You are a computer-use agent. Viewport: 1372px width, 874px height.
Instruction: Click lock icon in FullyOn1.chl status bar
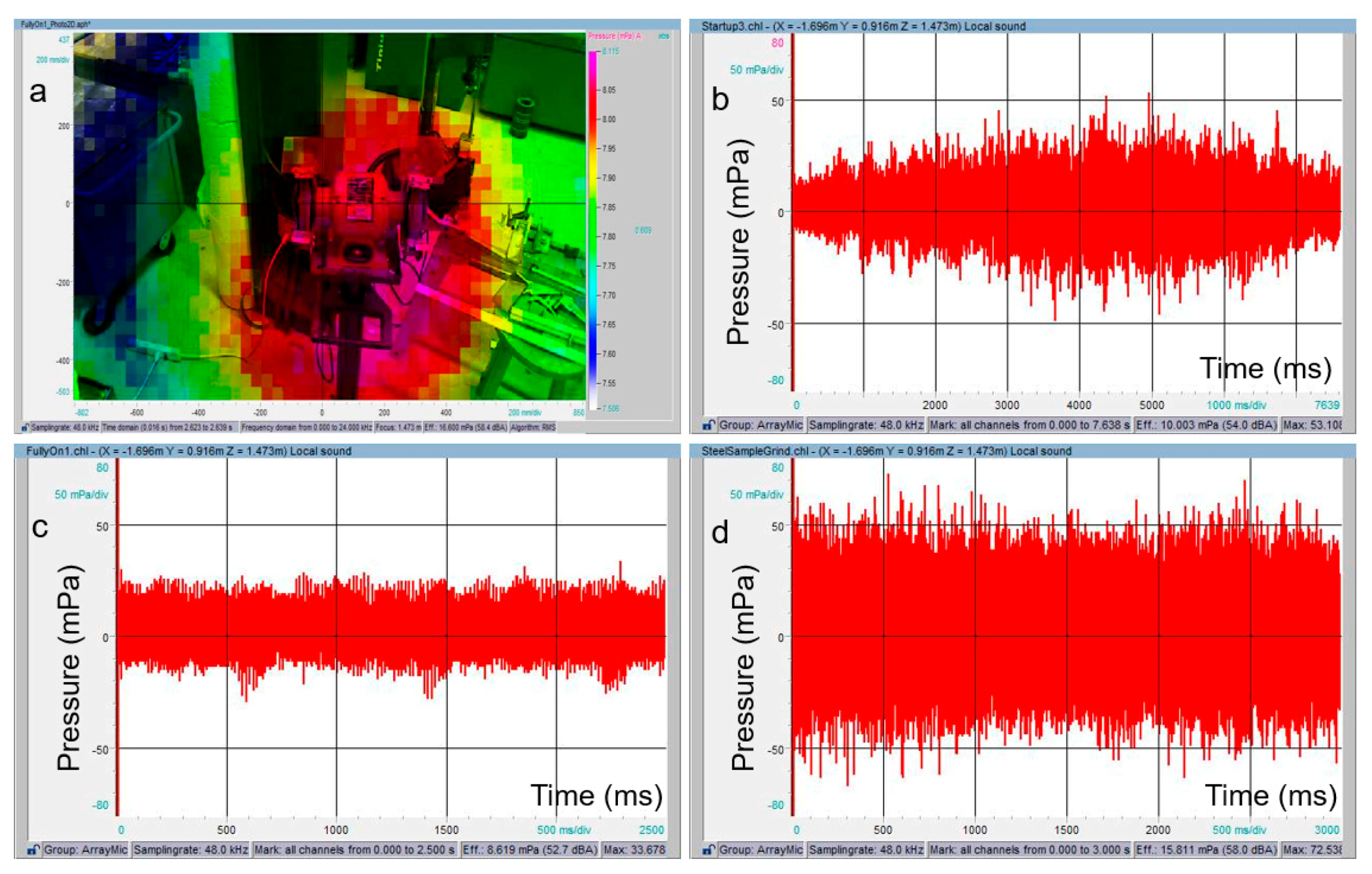34,849
